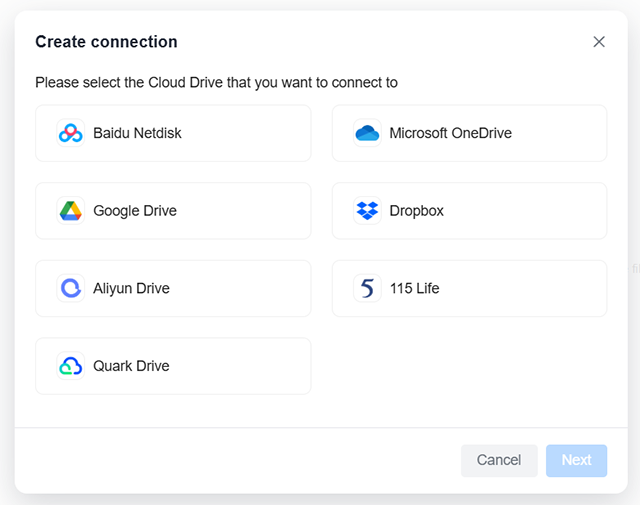This screenshot has width=640, height=505.
Task: Click the Aliyun Drive logo icon
Action: point(70,289)
